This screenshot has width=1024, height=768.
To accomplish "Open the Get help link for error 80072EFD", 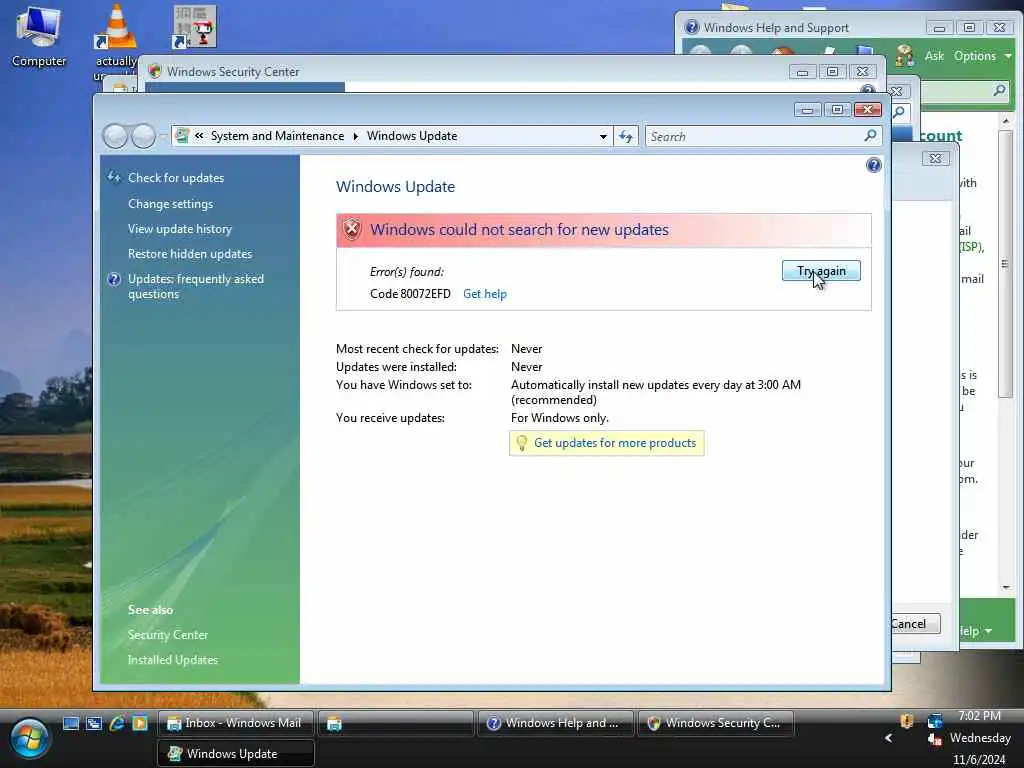I will click(485, 294).
